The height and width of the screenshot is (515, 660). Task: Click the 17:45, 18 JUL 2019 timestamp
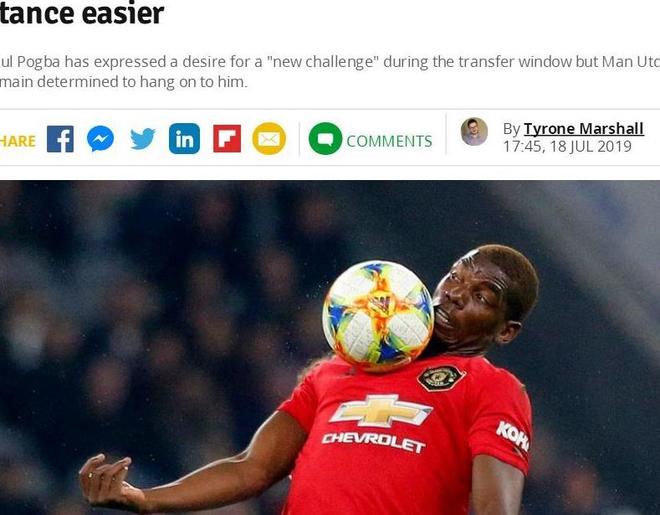(x=567, y=146)
